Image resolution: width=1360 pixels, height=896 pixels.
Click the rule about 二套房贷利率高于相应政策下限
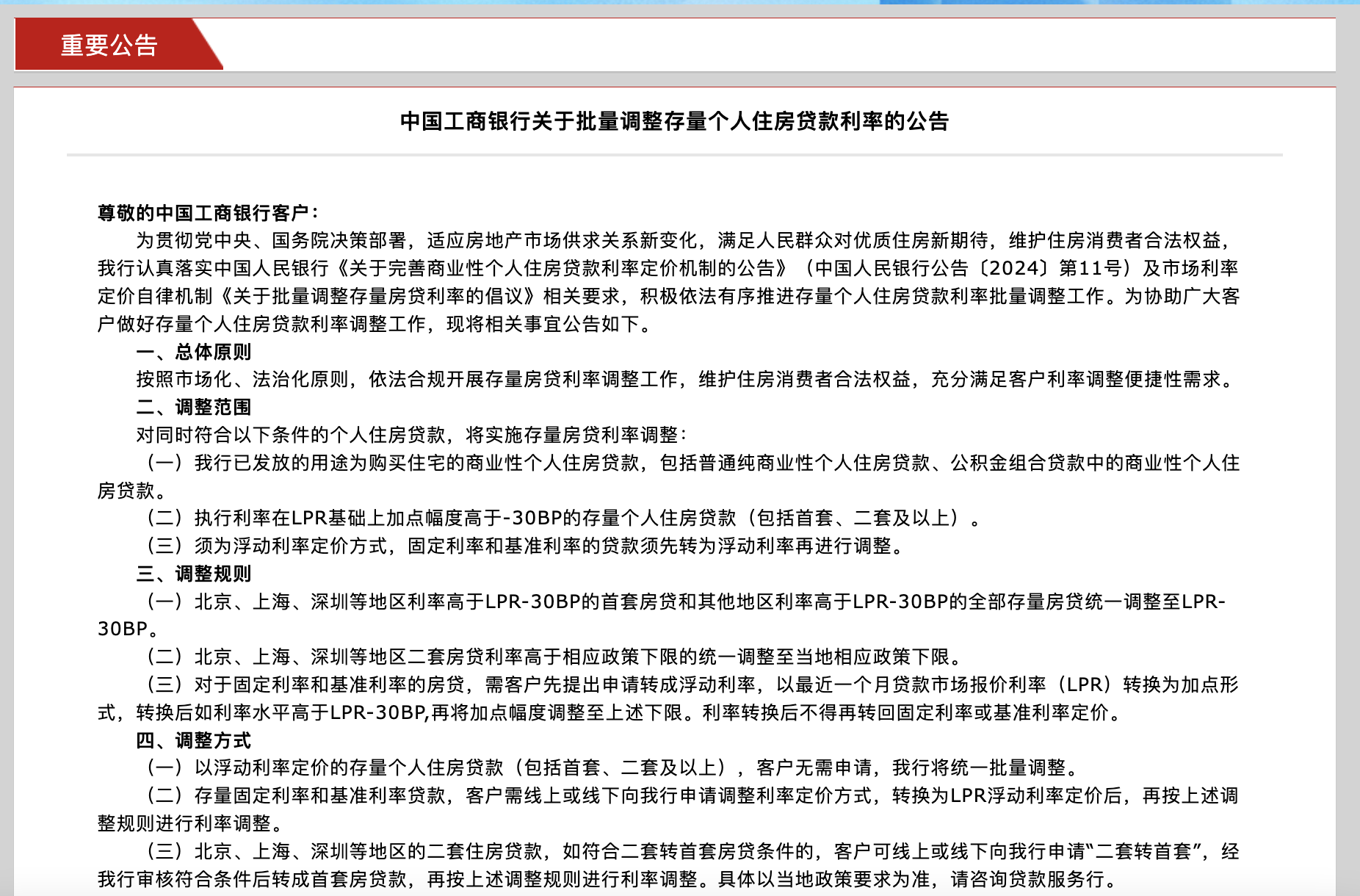[554, 657]
